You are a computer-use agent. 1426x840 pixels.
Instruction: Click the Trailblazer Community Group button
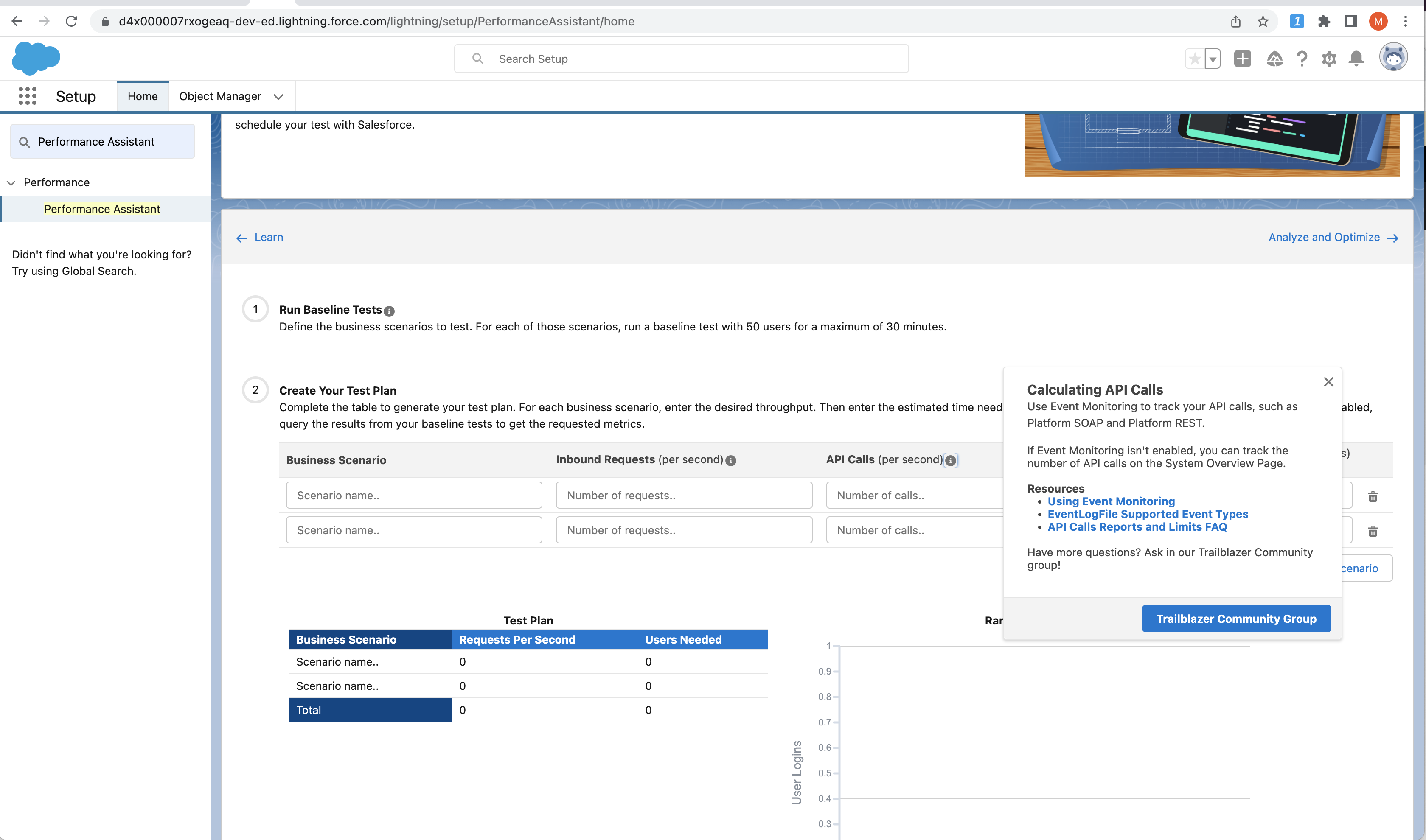click(x=1236, y=619)
